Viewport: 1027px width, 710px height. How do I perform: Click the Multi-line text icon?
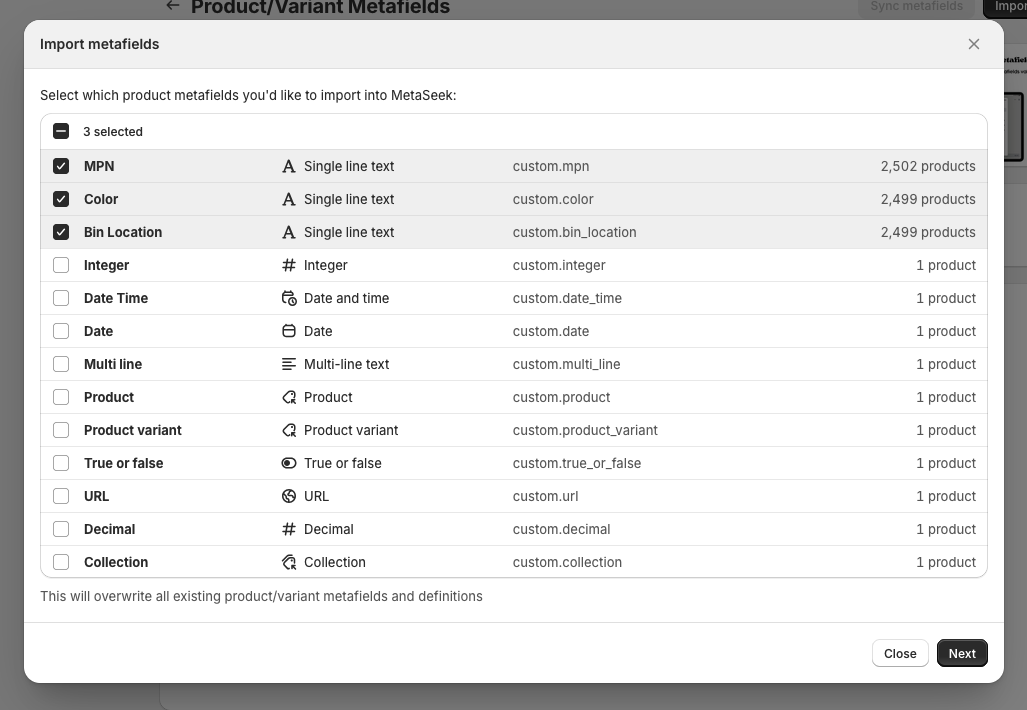(x=289, y=364)
